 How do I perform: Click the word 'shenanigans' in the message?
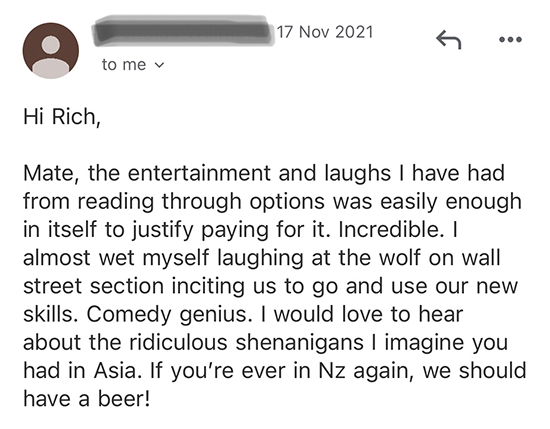(x=299, y=342)
